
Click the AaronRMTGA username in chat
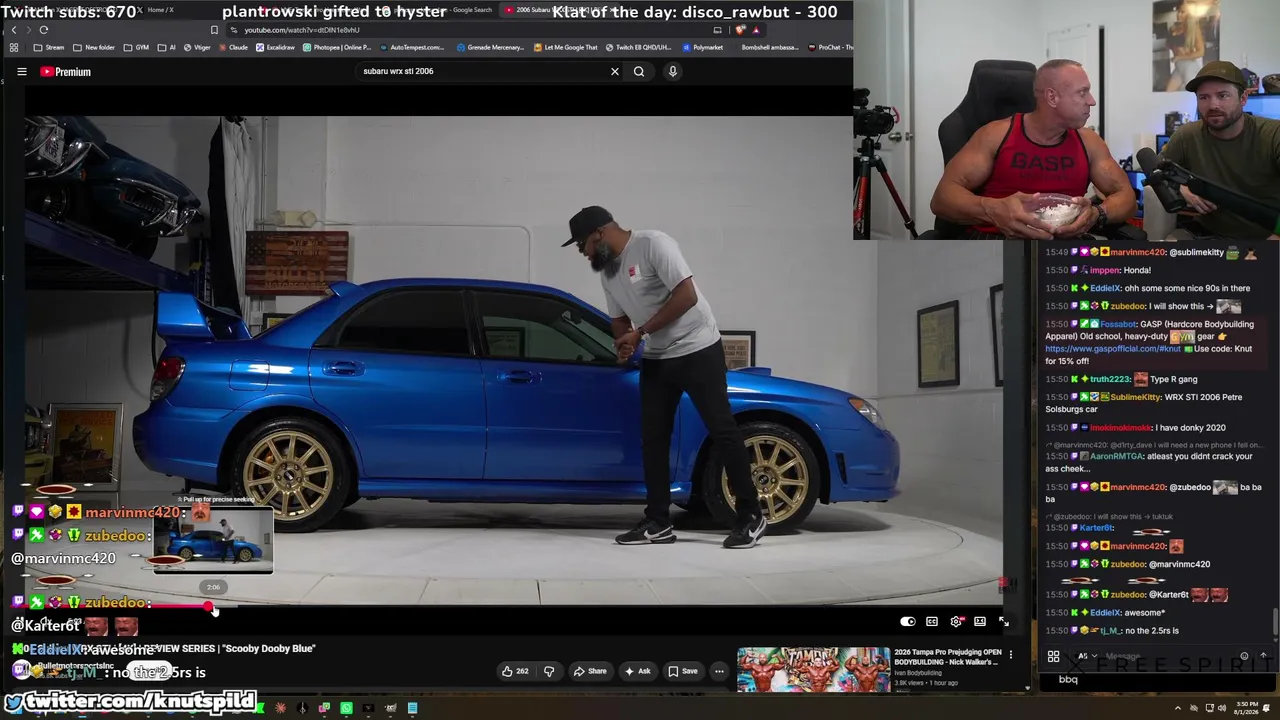(x=1115, y=456)
